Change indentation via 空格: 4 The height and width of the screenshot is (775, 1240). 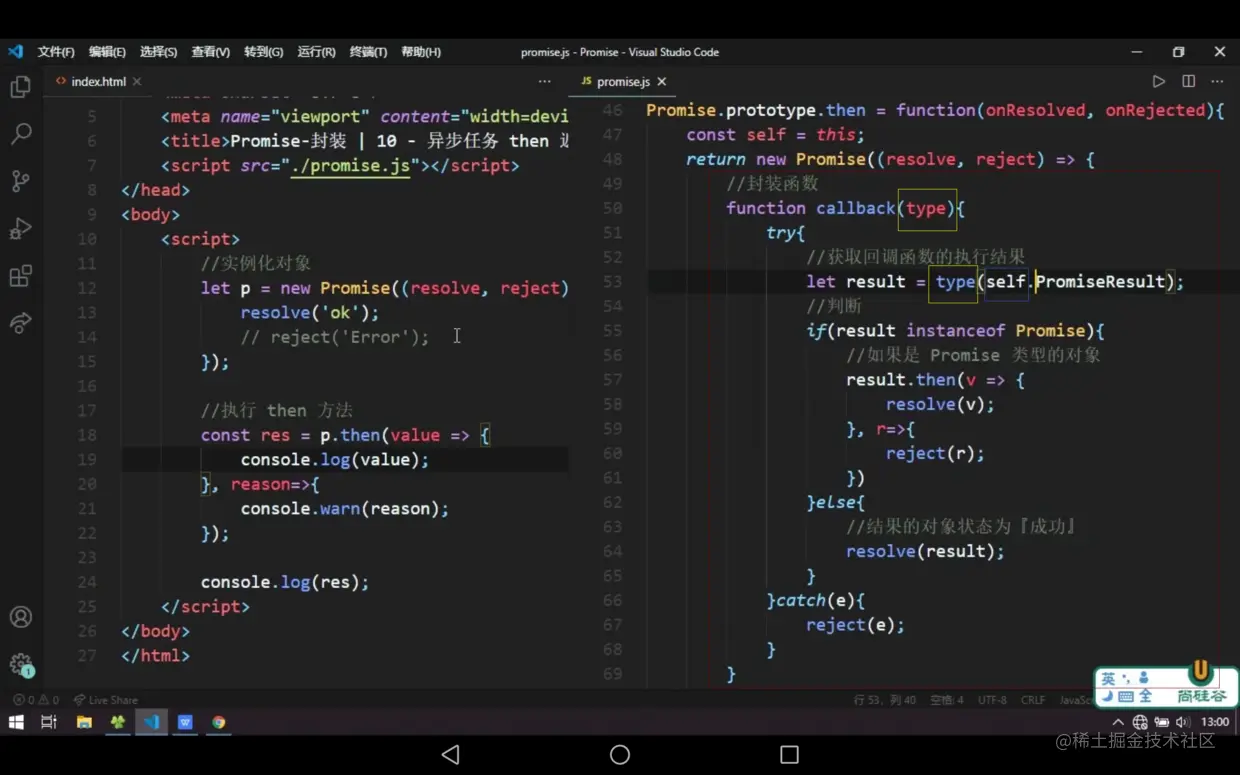point(946,700)
